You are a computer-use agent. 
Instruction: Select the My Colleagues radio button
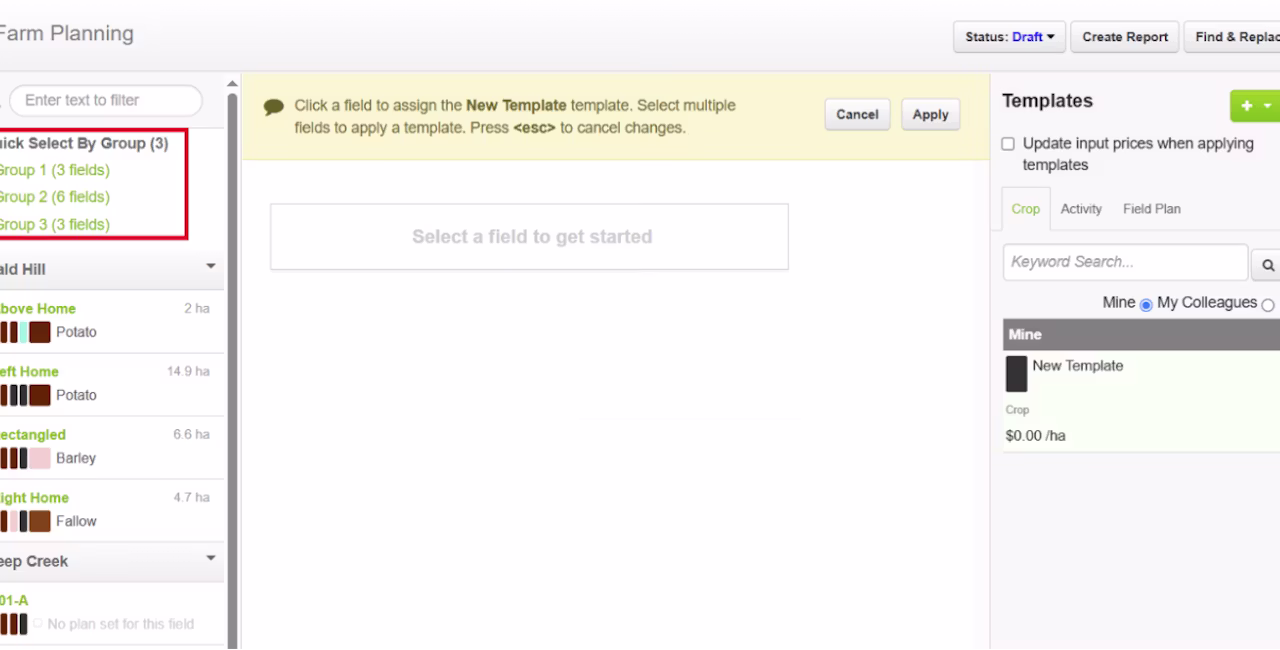click(1268, 304)
